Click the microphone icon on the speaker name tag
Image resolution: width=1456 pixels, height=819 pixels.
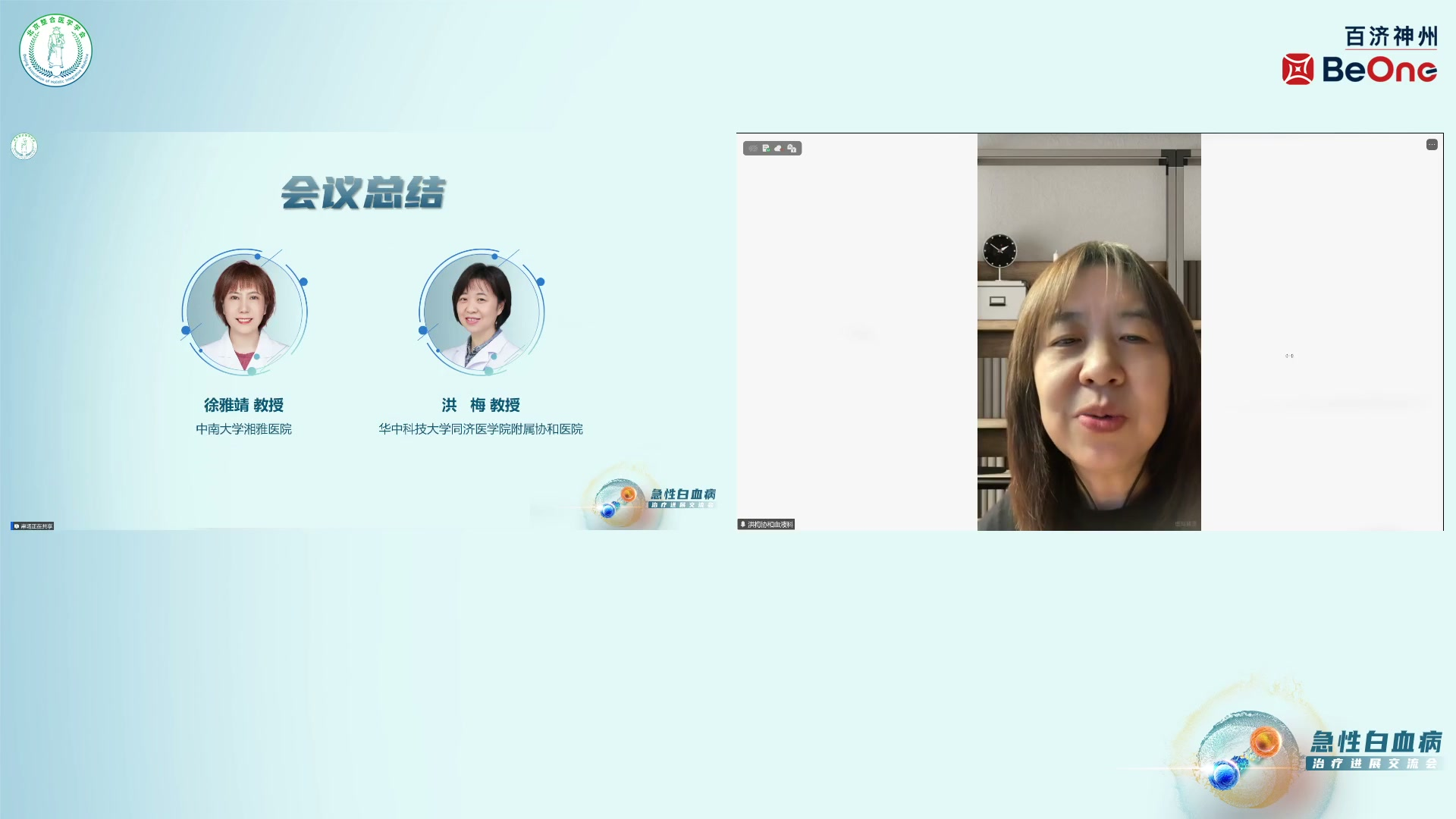pos(743,524)
